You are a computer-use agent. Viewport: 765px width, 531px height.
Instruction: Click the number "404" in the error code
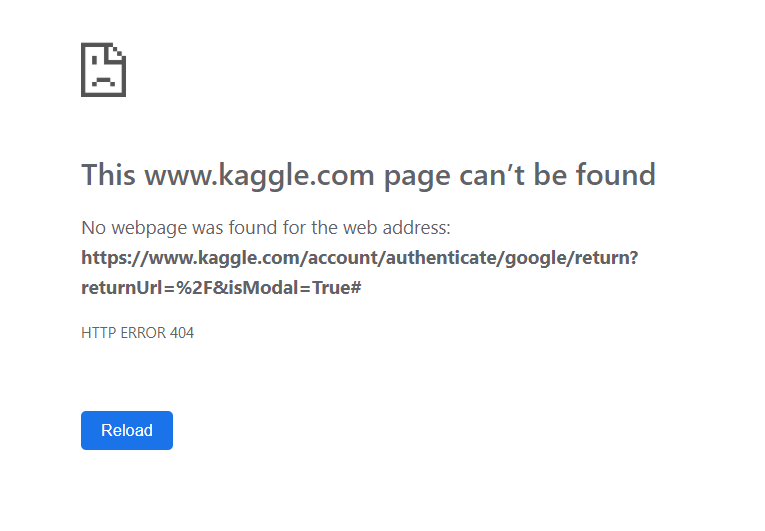pos(181,333)
